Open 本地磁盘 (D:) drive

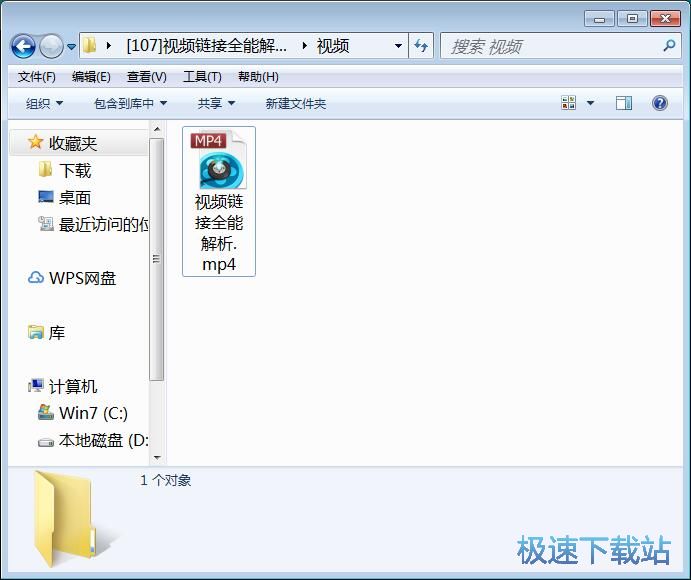pos(104,440)
